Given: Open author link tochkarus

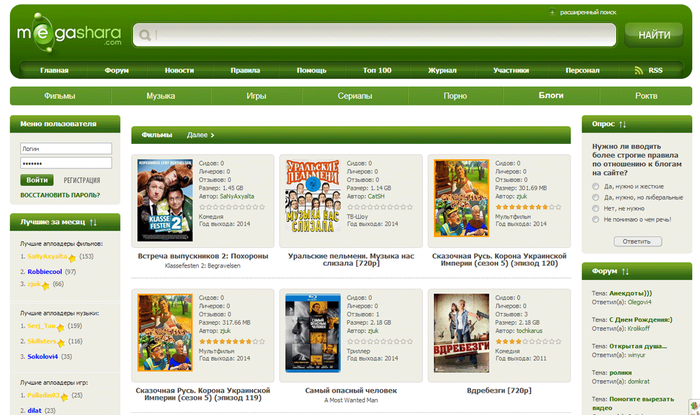Looking at the screenshot, I should point(529,331).
